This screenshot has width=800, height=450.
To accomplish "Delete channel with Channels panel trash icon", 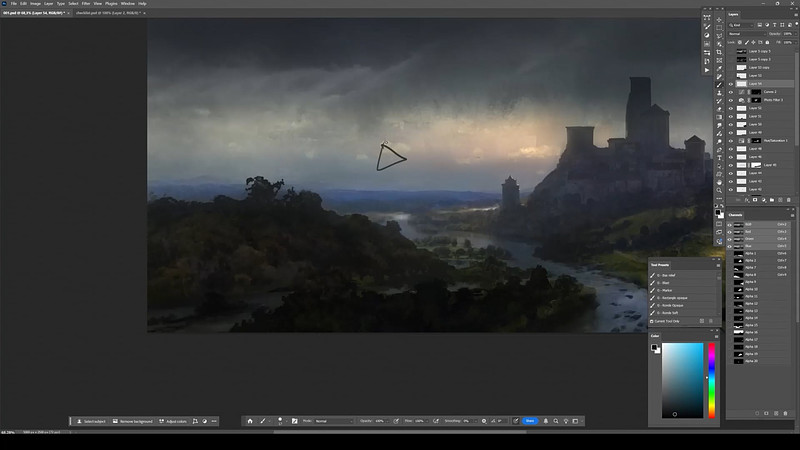I will [x=785, y=413].
